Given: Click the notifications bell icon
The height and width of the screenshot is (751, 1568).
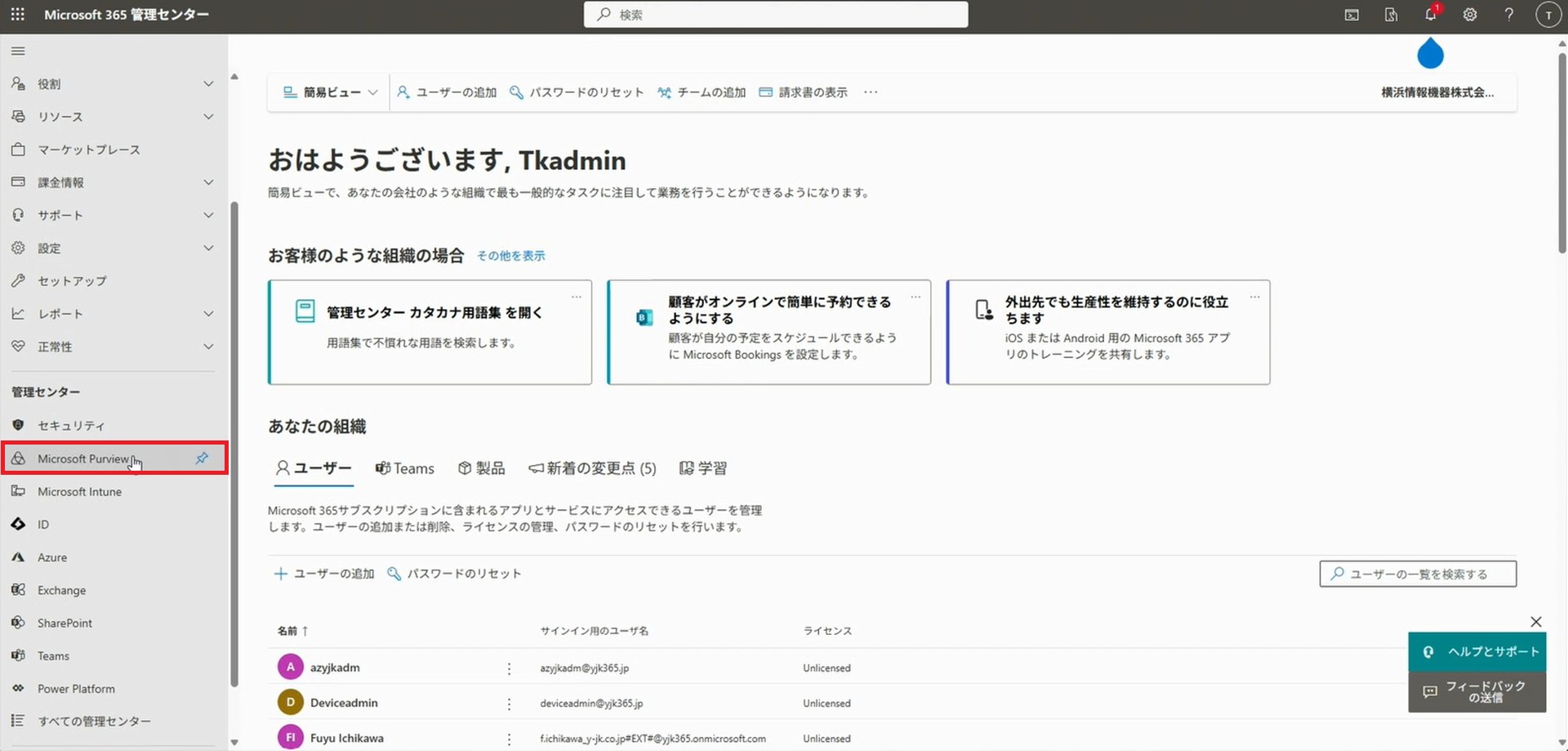Looking at the screenshot, I should 1431,15.
